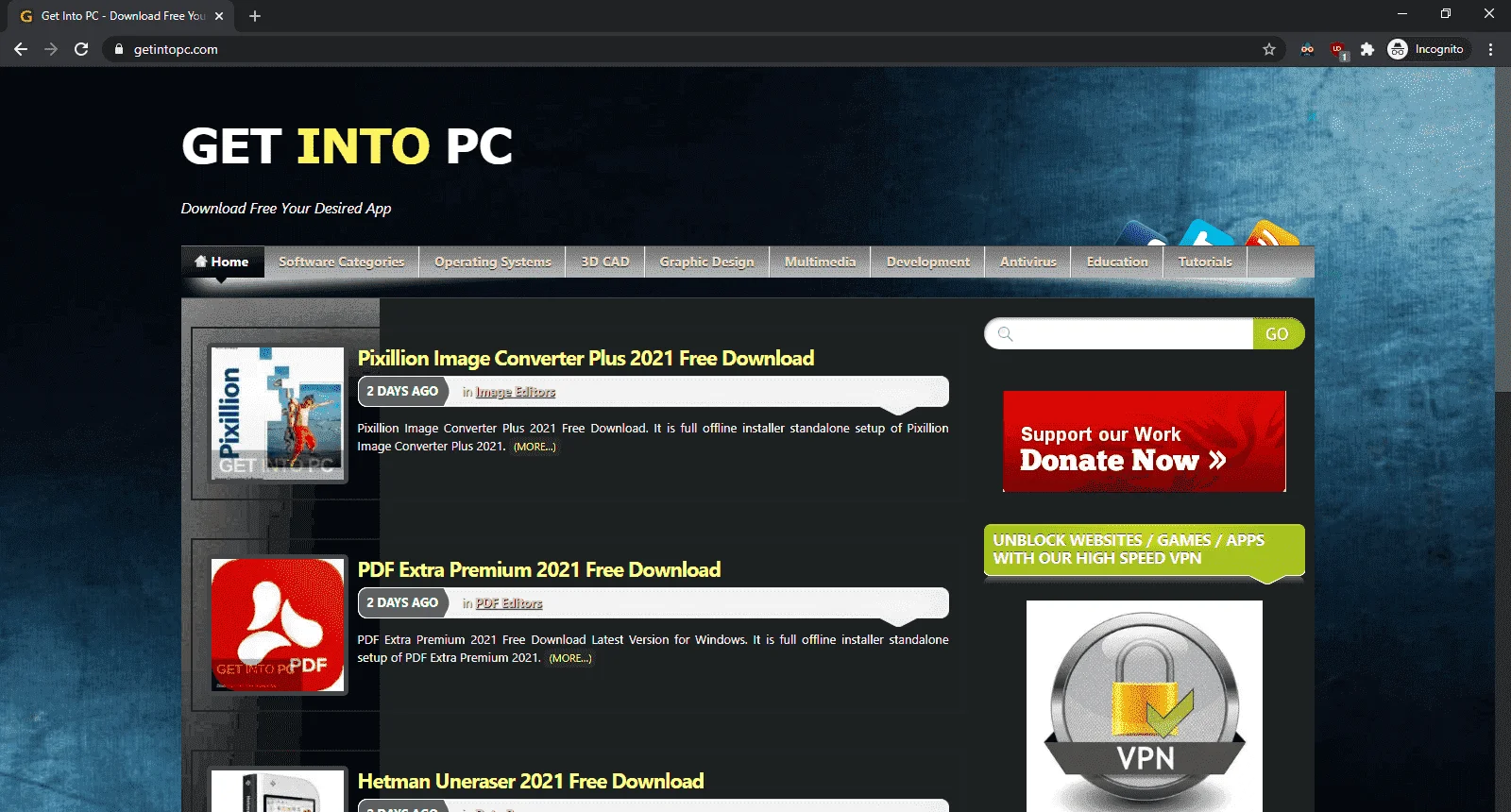Click the GET INTO PC site logo

347,146
